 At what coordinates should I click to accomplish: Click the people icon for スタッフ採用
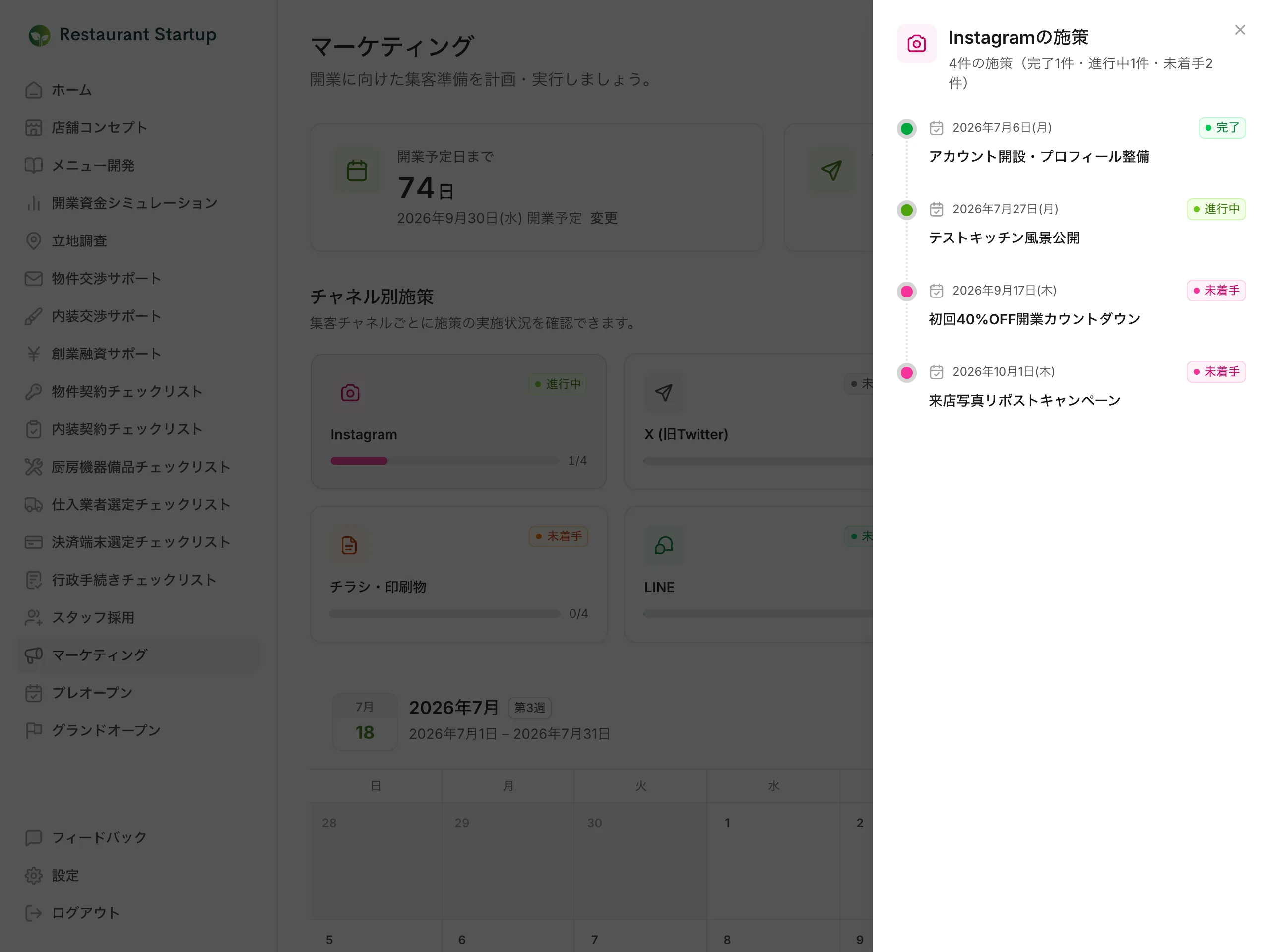pos(34,618)
